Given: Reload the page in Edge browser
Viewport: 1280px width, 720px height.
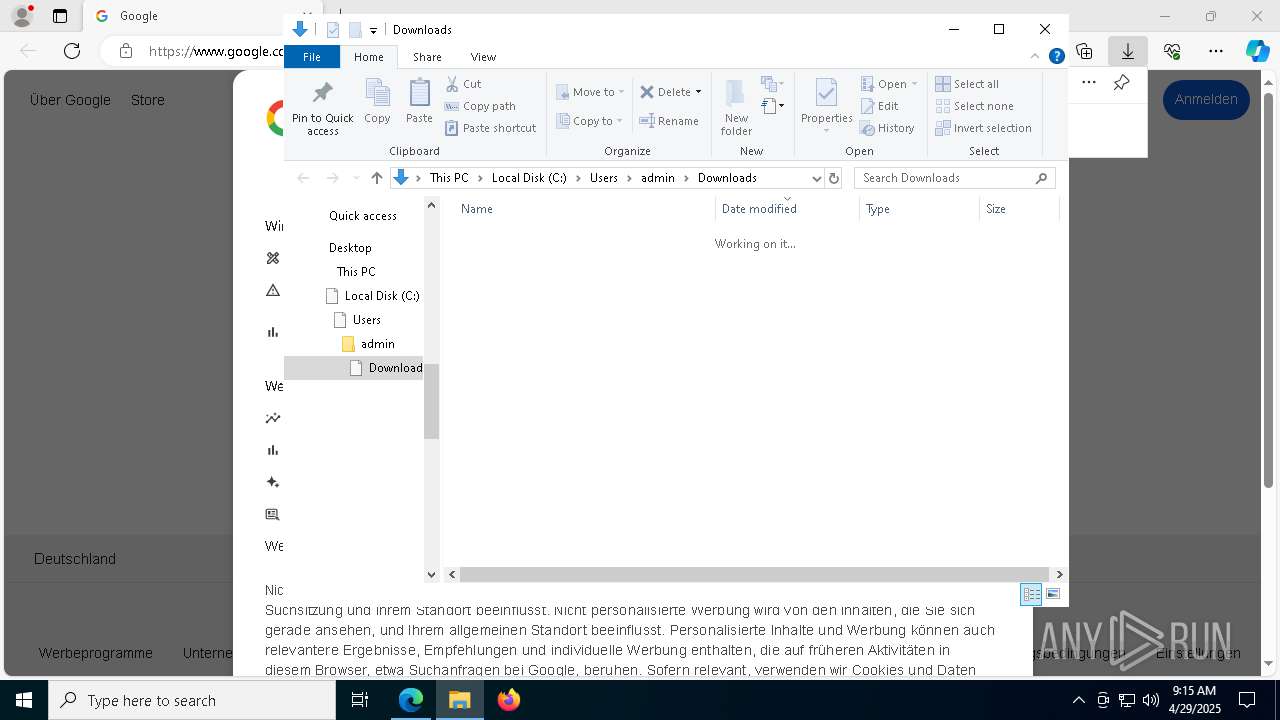Looking at the screenshot, I should pos(71,51).
